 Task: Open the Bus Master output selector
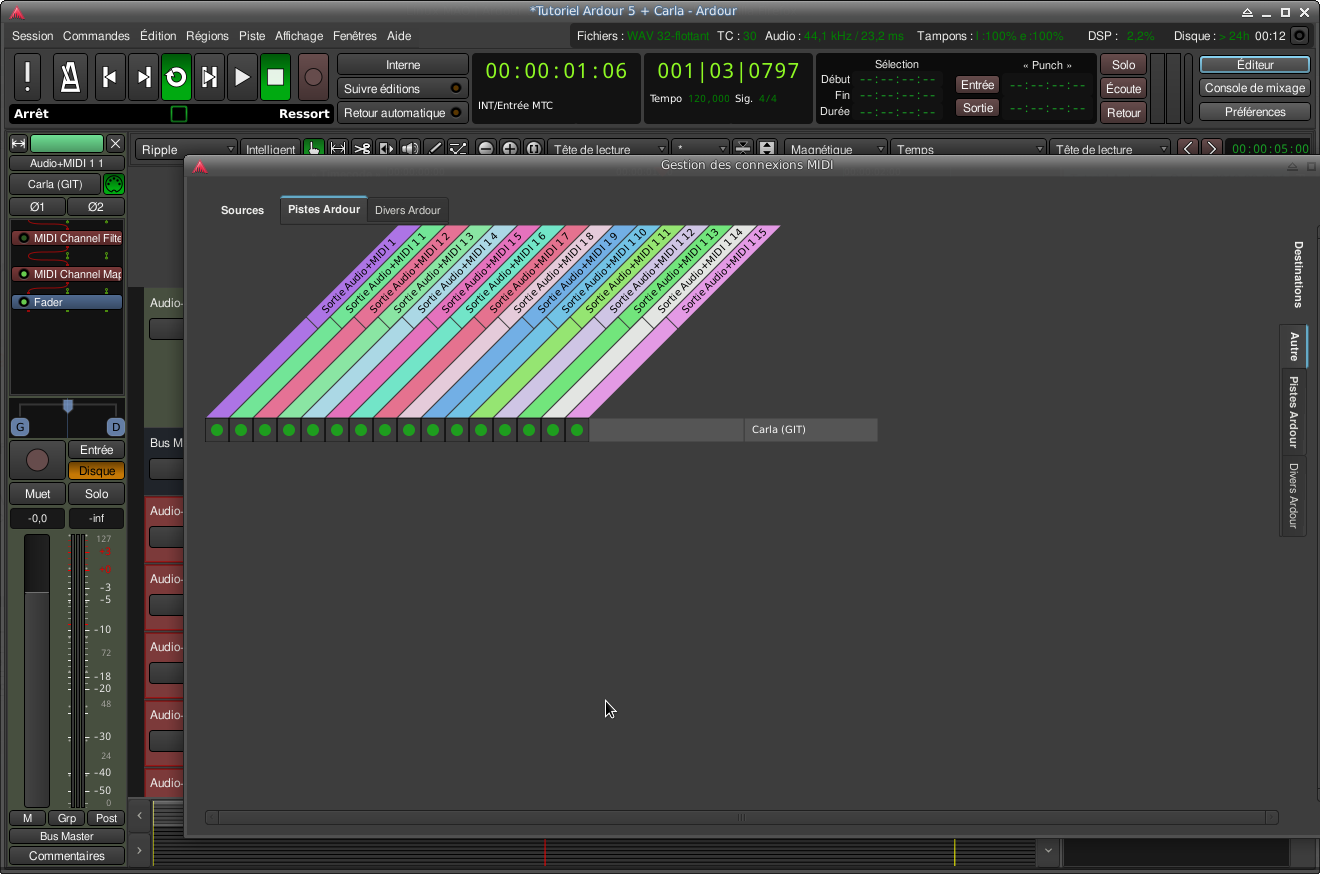(67, 836)
